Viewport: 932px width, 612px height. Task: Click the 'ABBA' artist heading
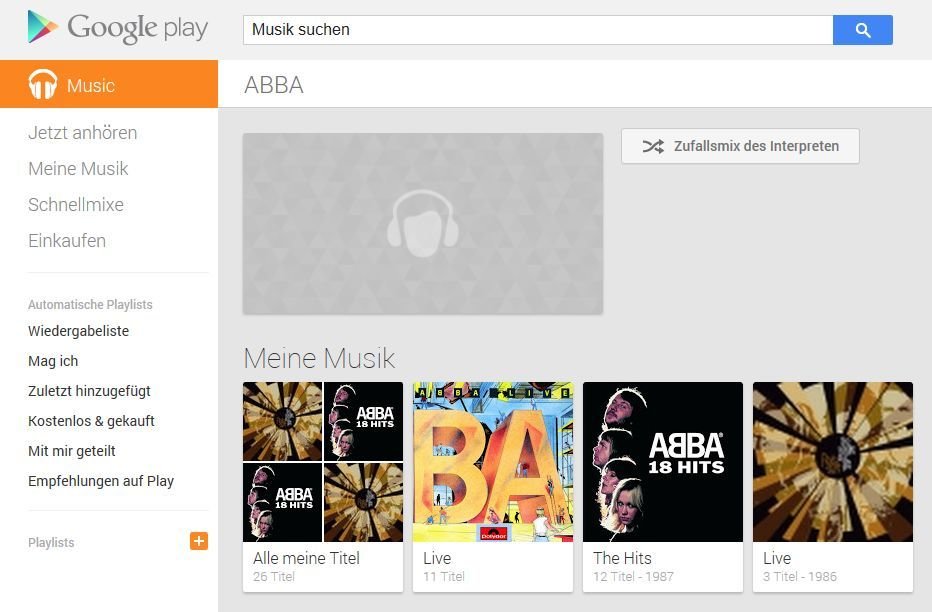click(274, 85)
